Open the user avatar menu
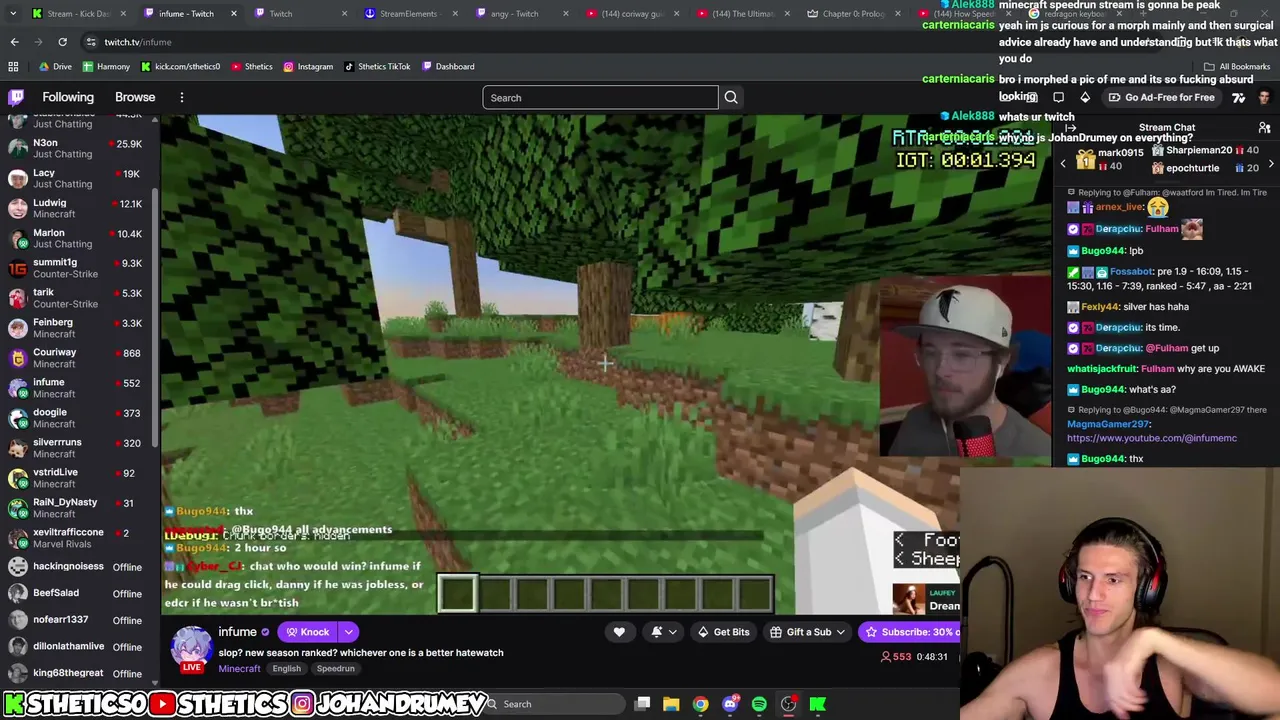Screen dimensions: 1280x720 (x=1265, y=97)
